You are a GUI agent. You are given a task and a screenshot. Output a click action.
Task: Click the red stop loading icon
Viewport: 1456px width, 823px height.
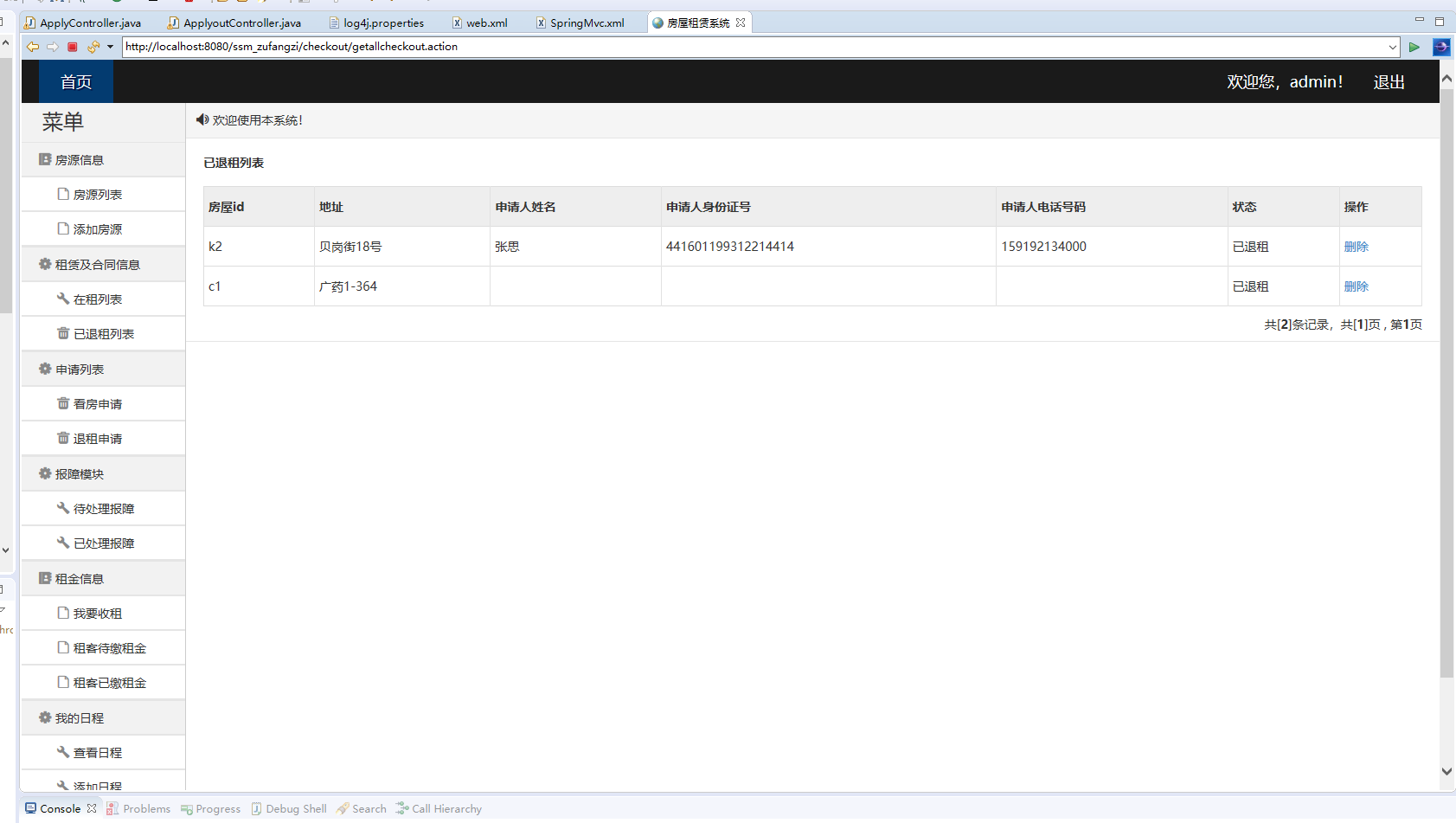coord(73,47)
